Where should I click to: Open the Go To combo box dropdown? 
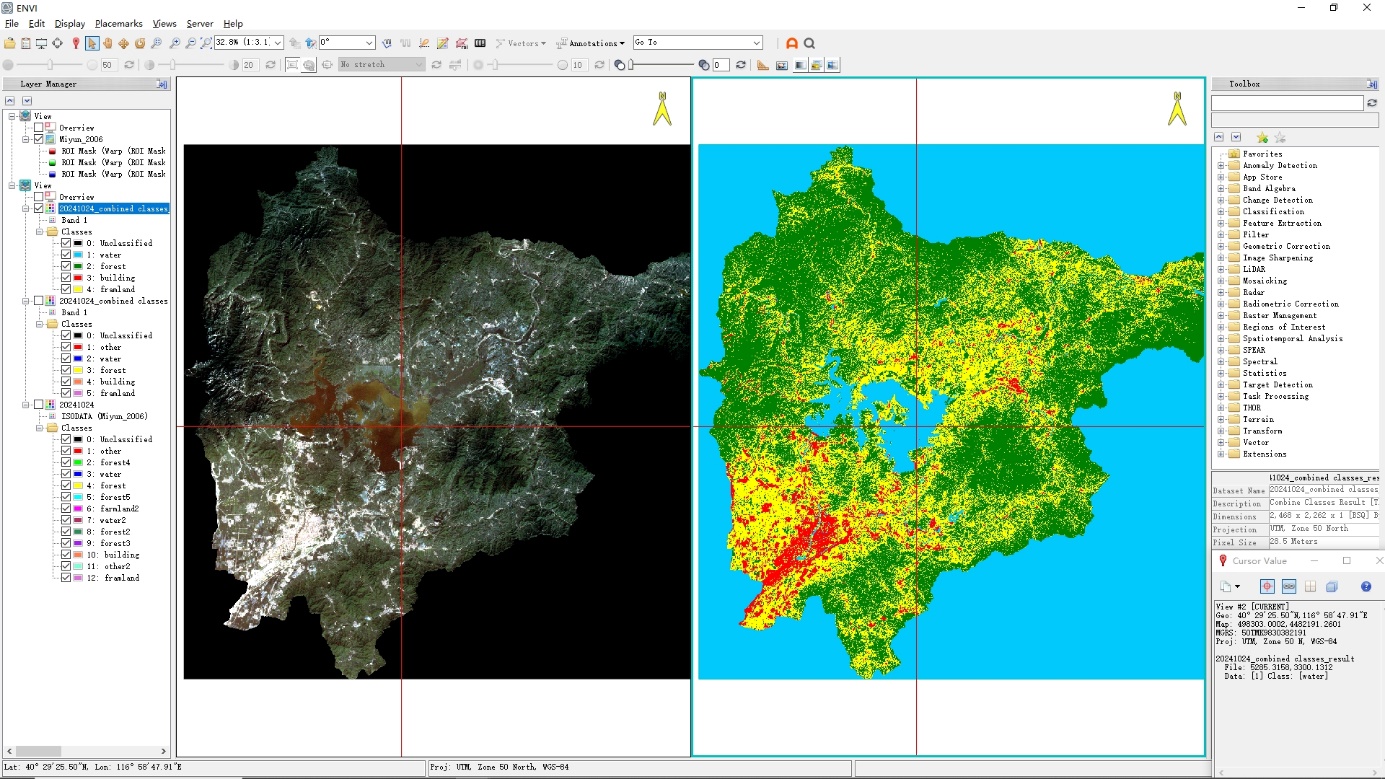(756, 43)
